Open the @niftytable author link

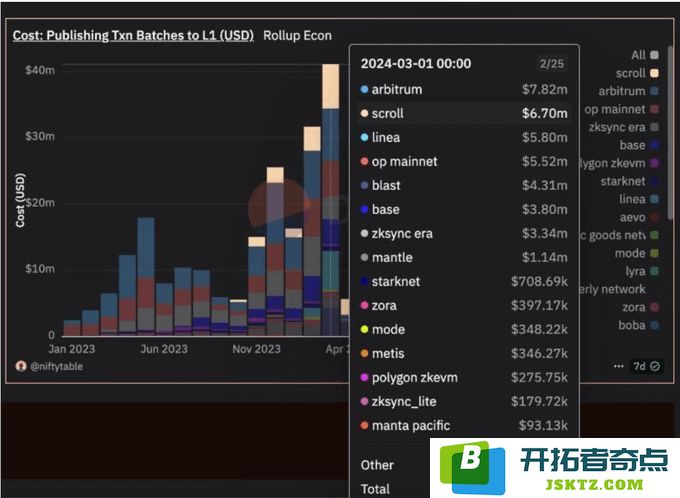coord(56,367)
